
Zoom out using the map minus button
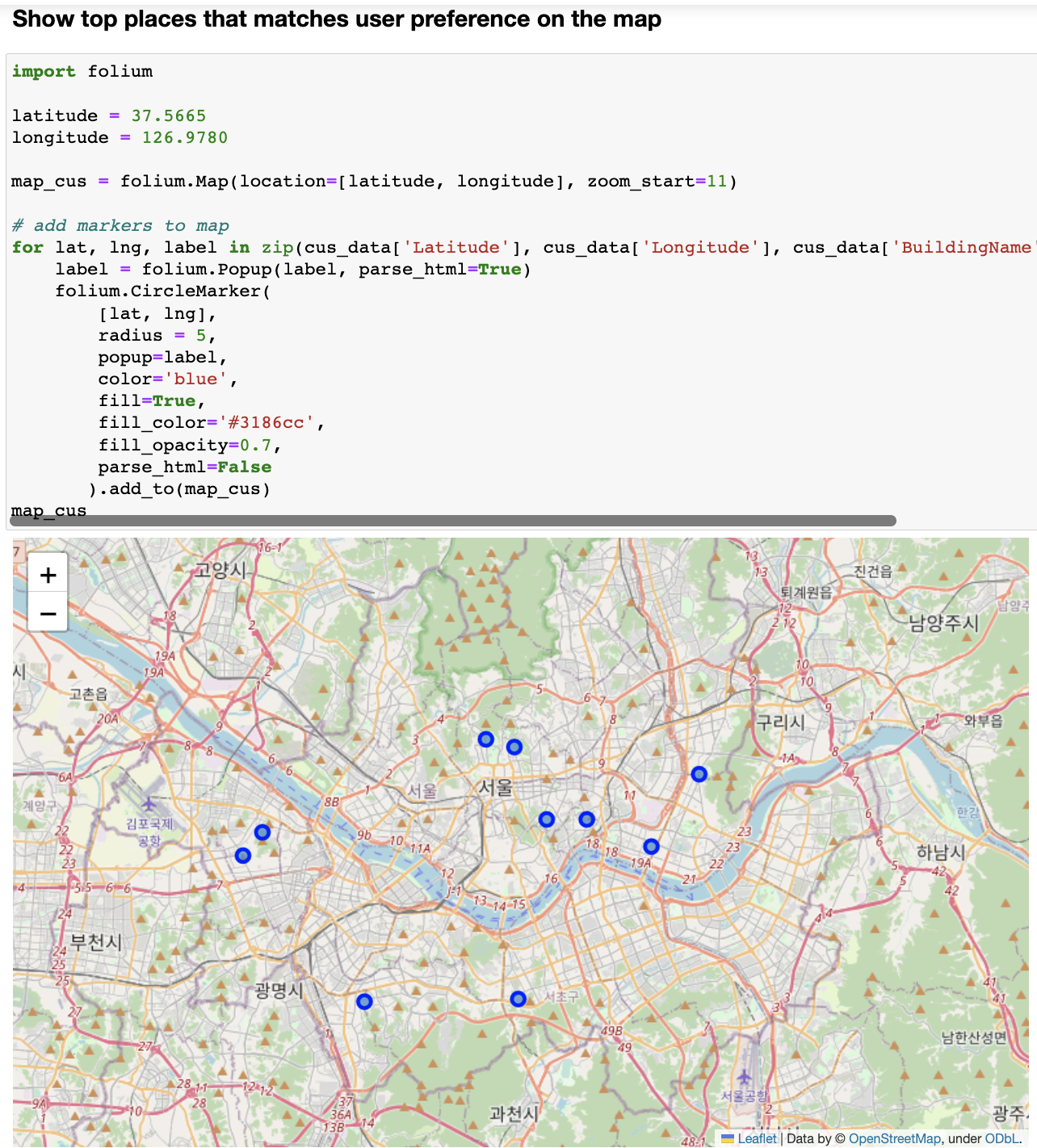point(48,613)
